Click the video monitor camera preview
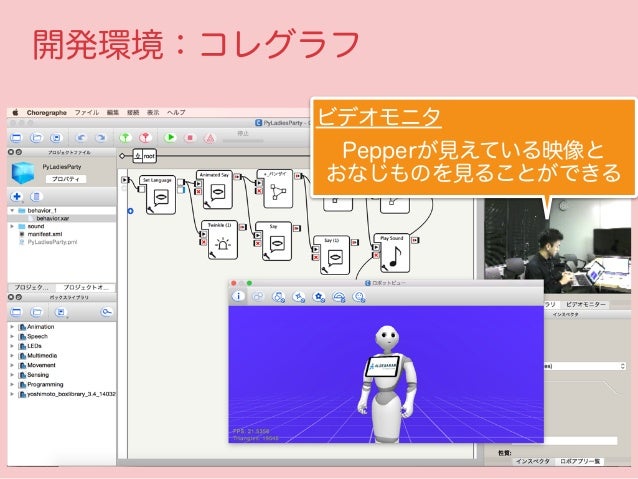638x479 pixels. coord(557,245)
